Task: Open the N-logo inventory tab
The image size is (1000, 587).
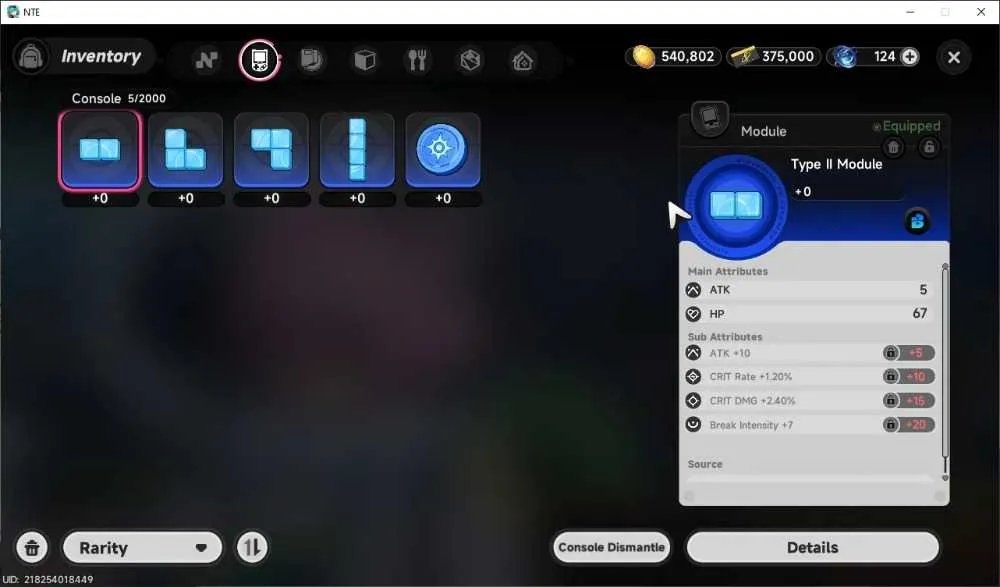Action: click(206, 60)
